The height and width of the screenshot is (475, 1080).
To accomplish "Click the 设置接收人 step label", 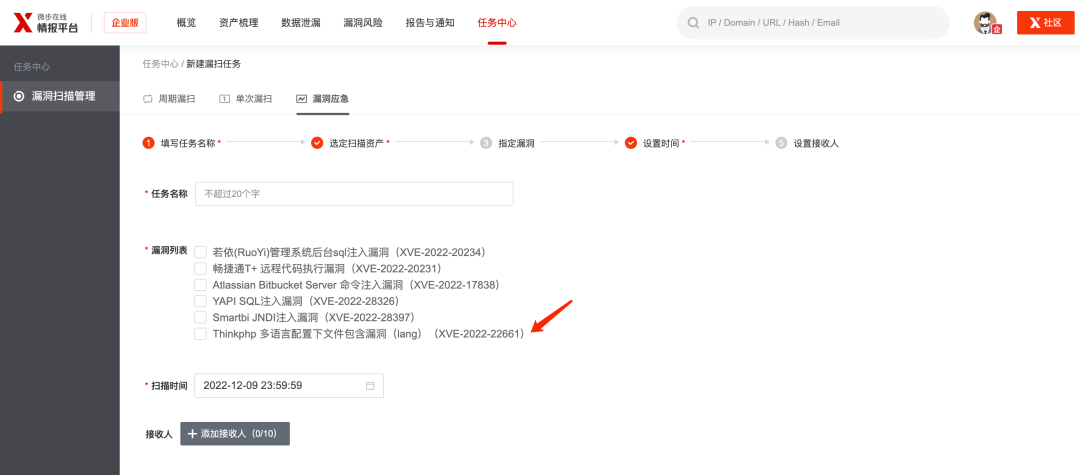I will 816,143.
